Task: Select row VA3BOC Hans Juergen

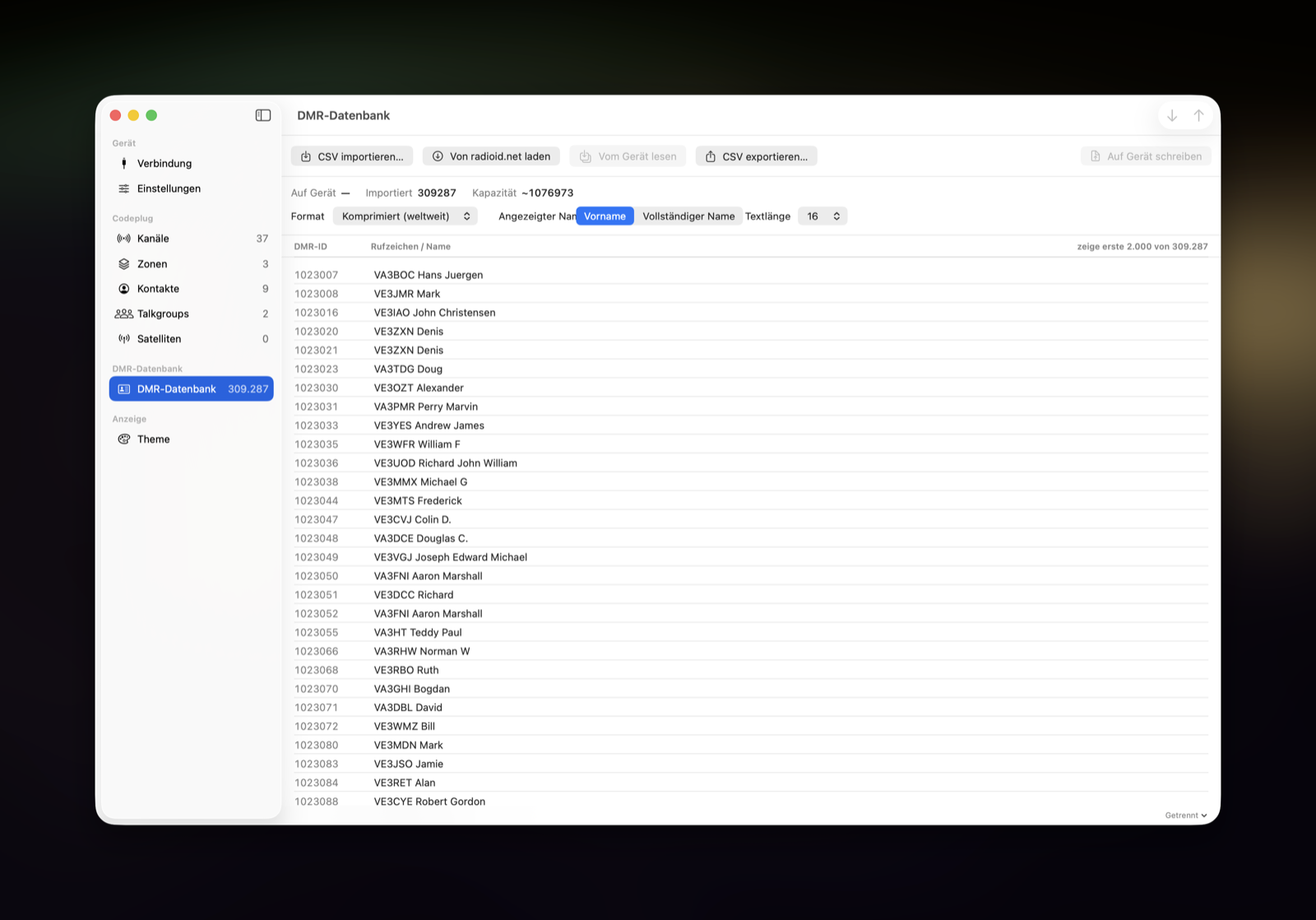Action: click(x=751, y=275)
